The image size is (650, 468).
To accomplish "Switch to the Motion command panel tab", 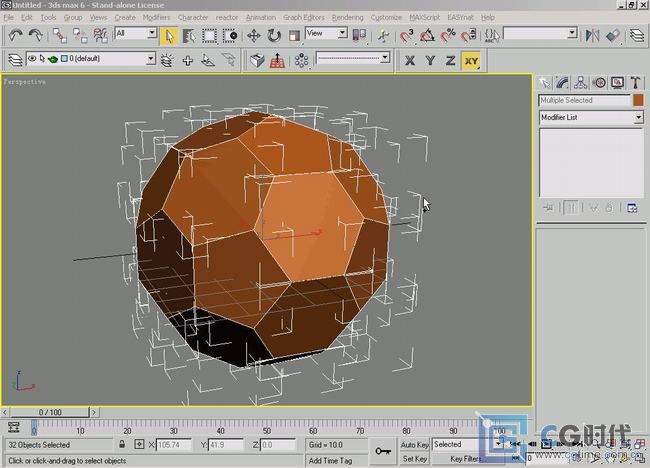I will [x=599, y=83].
